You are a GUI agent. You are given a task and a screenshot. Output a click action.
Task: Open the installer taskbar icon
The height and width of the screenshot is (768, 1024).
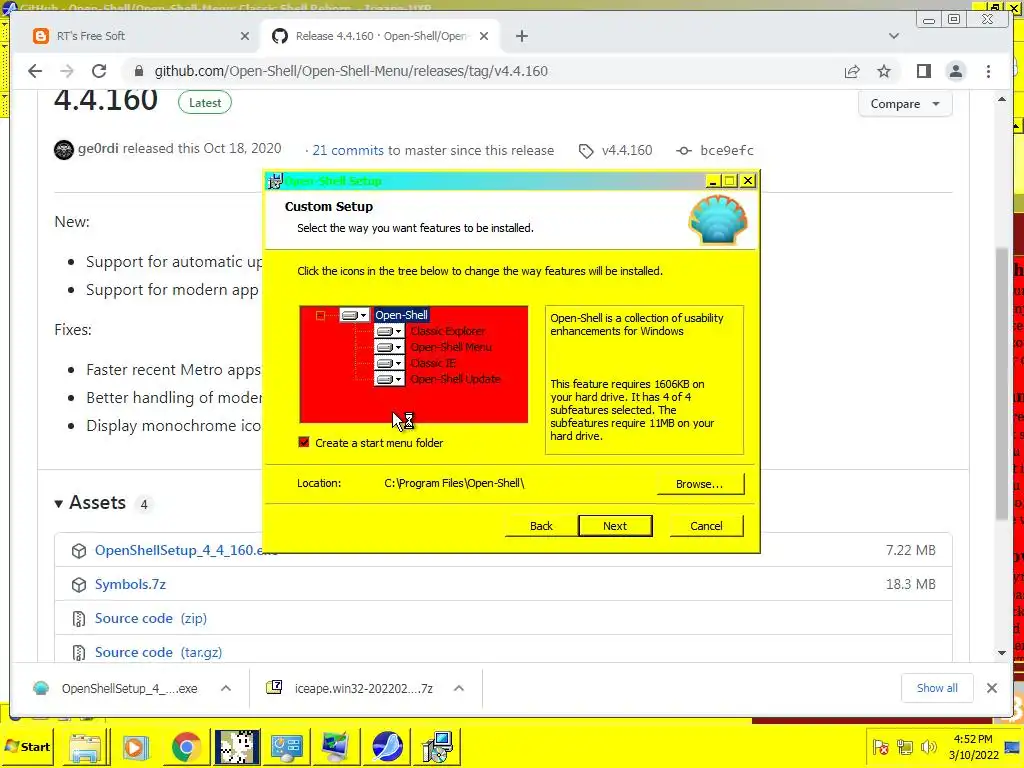[438, 748]
